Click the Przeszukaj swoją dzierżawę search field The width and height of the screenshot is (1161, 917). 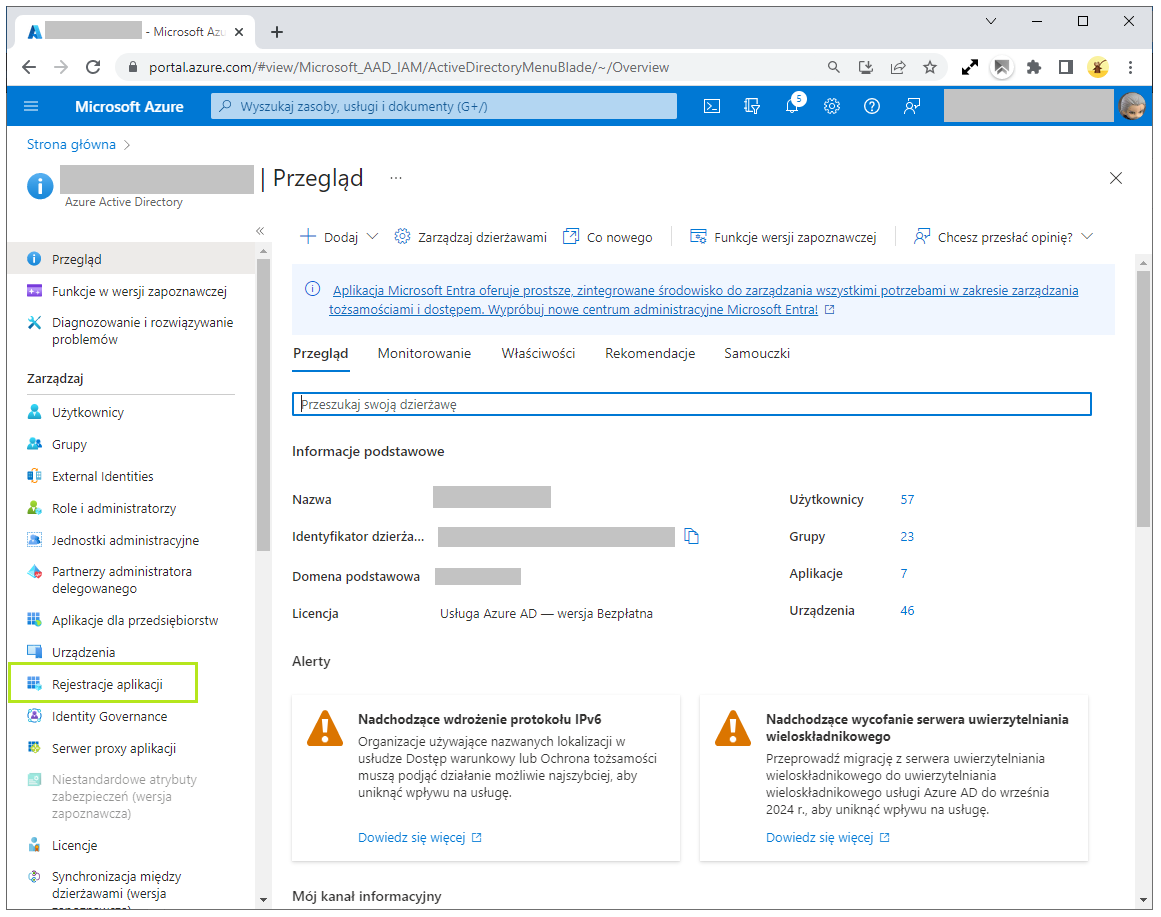(x=692, y=404)
